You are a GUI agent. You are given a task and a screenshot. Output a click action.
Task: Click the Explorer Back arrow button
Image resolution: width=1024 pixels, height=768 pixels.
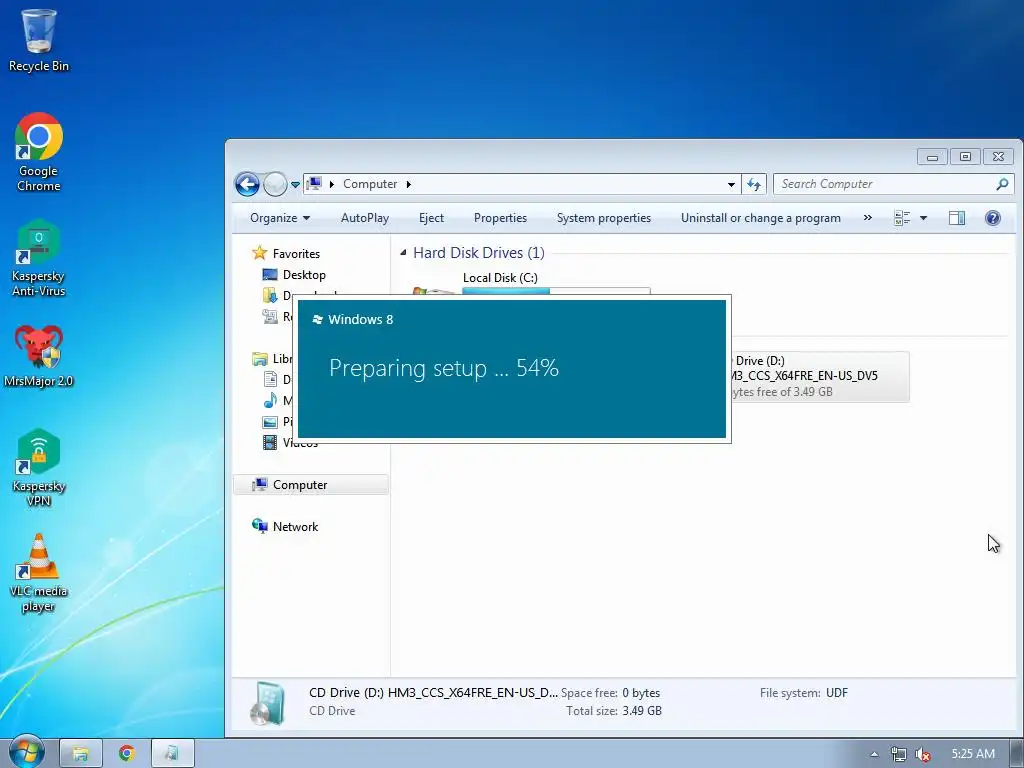pyautogui.click(x=248, y=184)
